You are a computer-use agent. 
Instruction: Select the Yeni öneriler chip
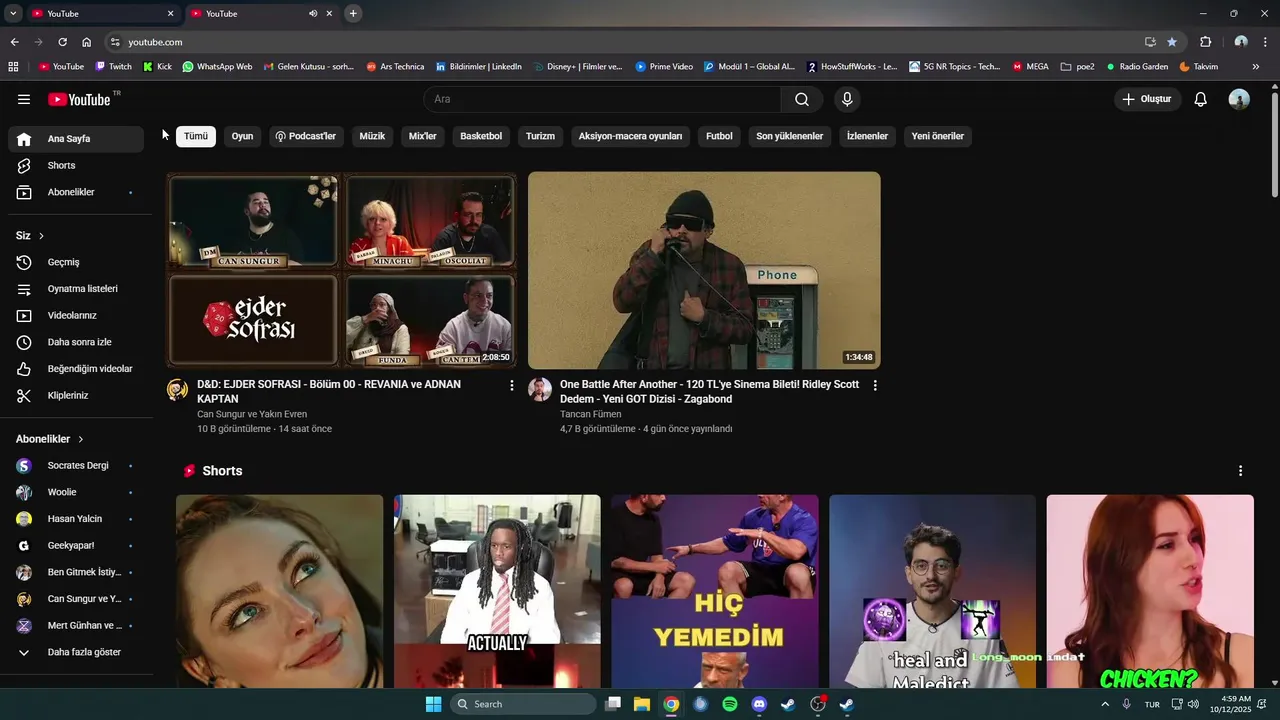click(937, 136)
